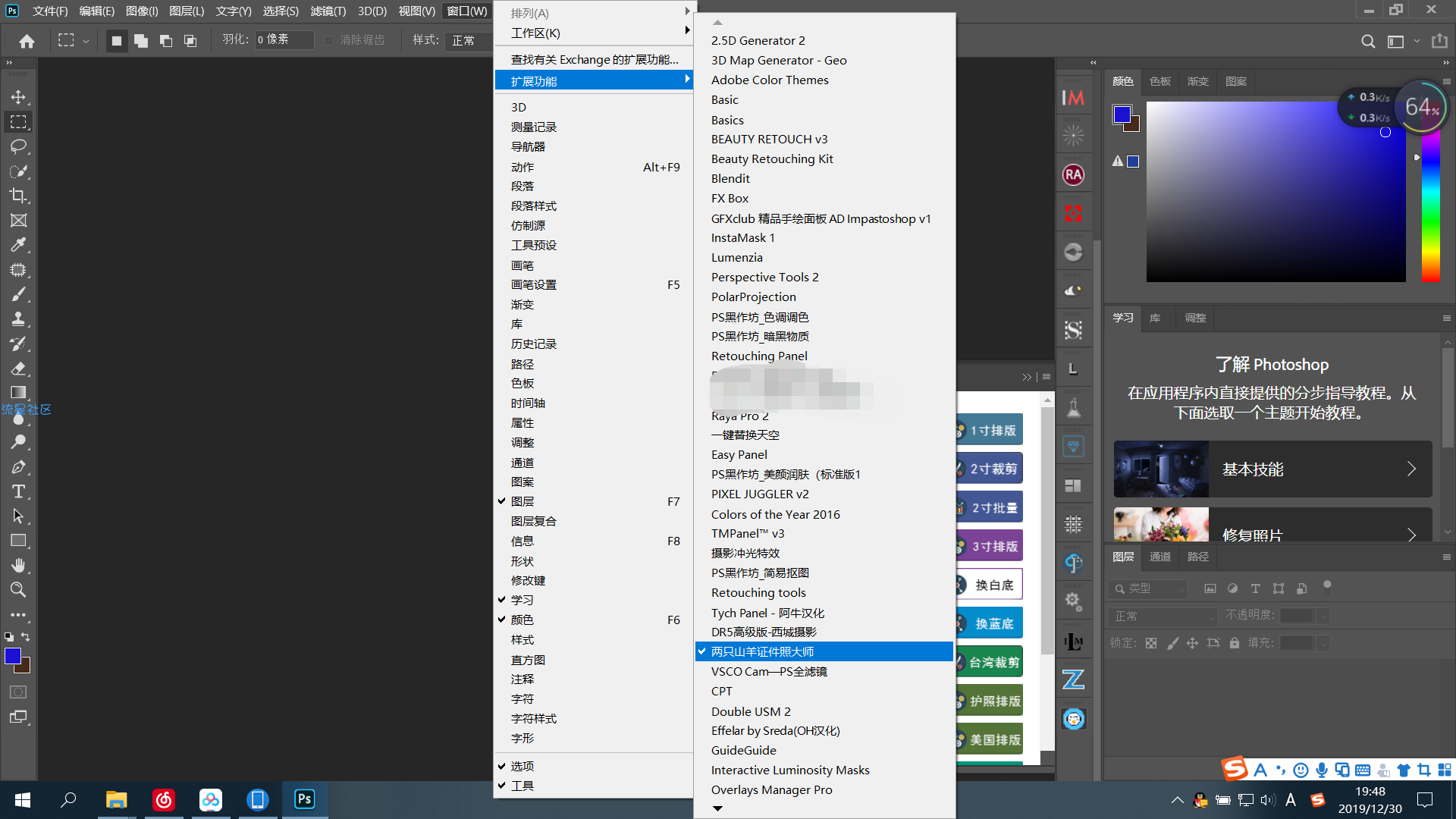Image resolution: width=1456 pixels, height=819 pixels.
Task: Switch to the 色板 tab
Action: click(1160, 81)
